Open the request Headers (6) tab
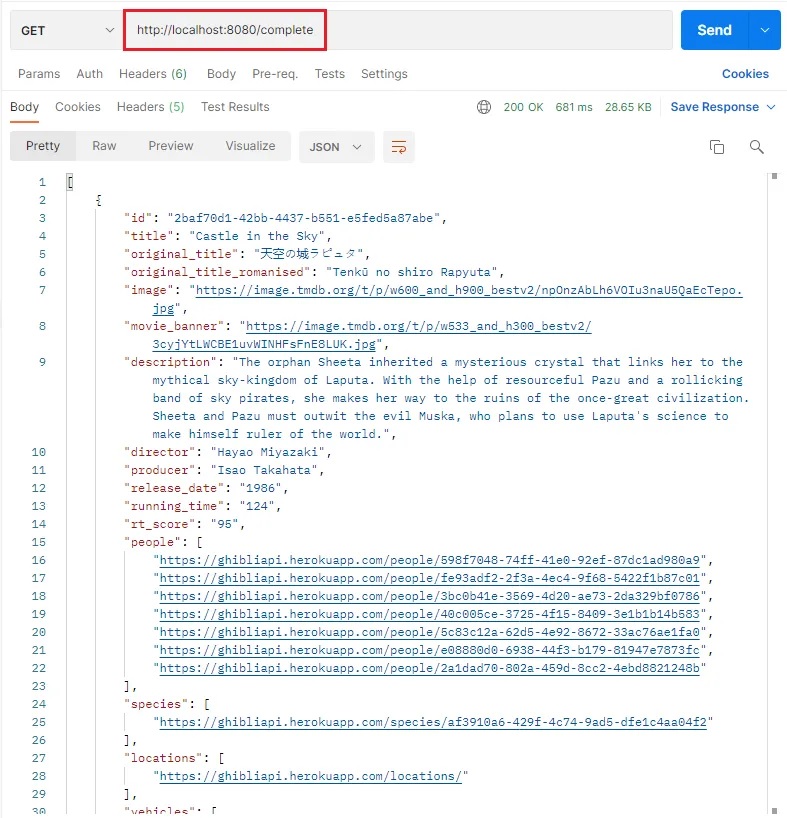Screen dimensions: 787x818 [x=153, y=74]
